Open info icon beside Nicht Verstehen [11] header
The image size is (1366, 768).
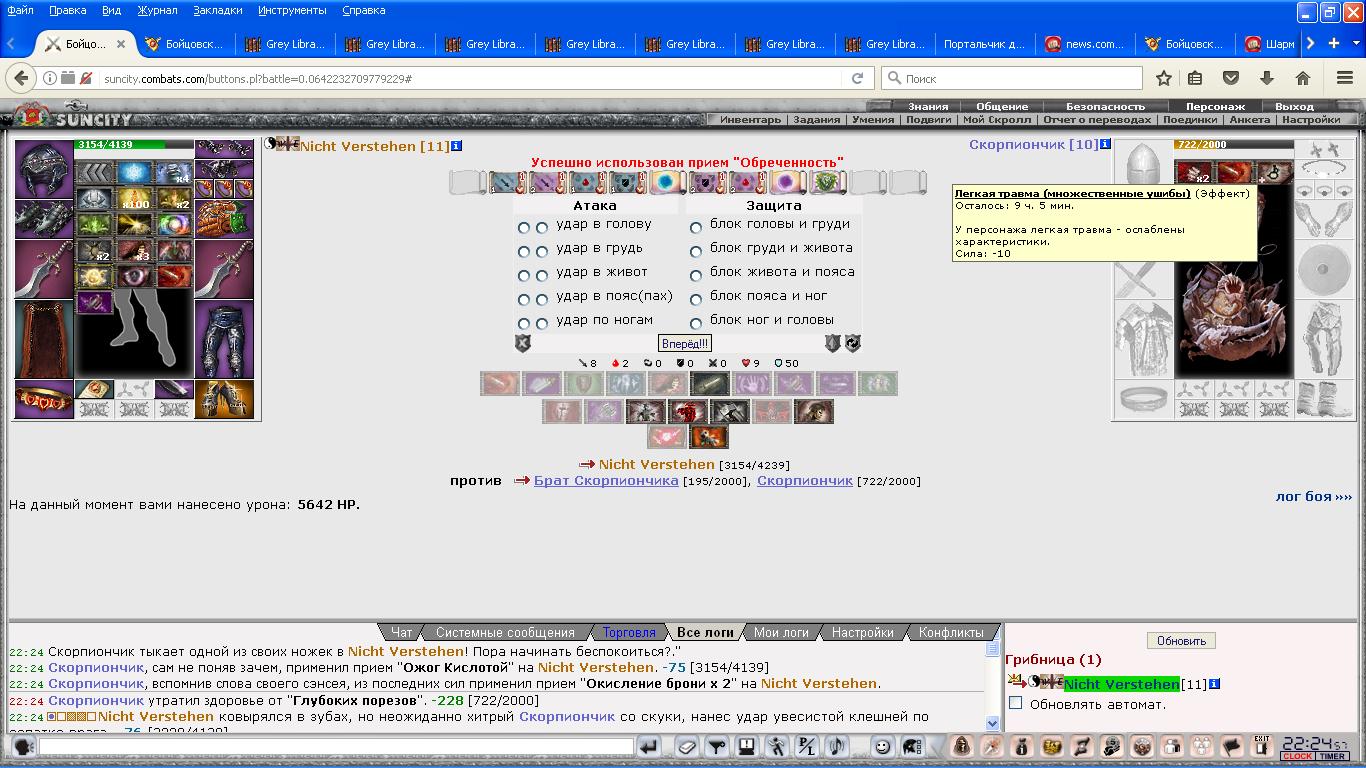tap(456, 146)
